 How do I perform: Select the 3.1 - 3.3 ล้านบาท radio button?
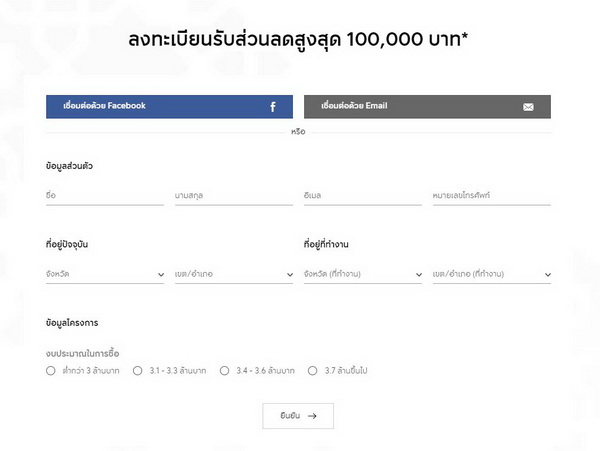pyautogui.click(x=138, y=371)
